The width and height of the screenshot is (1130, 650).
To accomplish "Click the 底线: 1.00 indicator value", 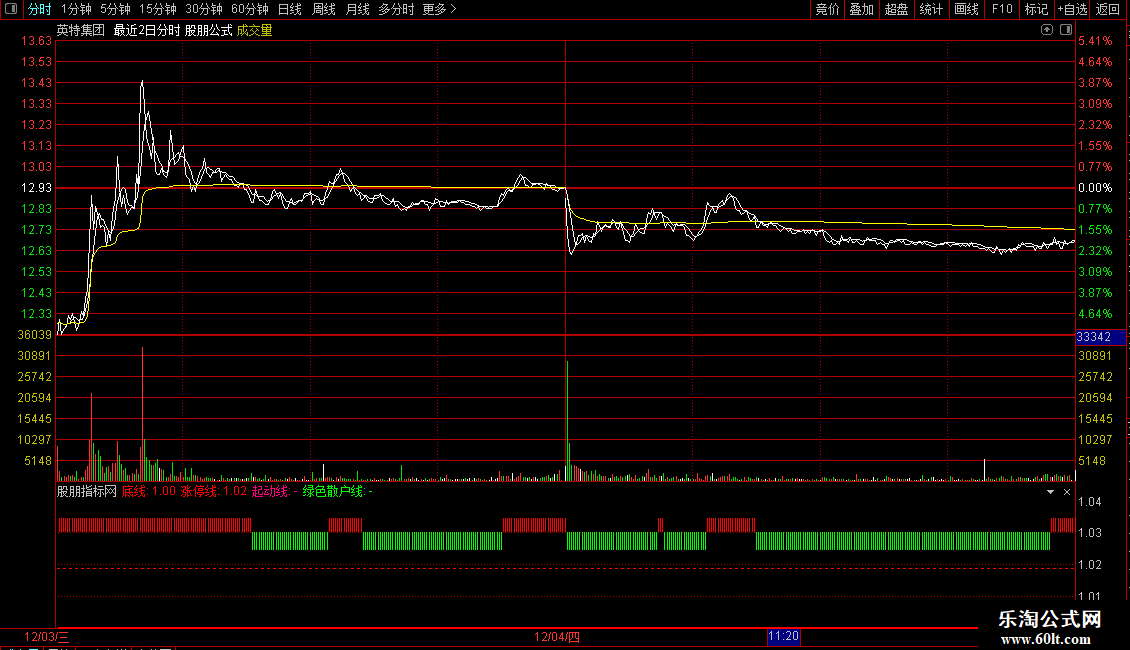I will point(148,491).
